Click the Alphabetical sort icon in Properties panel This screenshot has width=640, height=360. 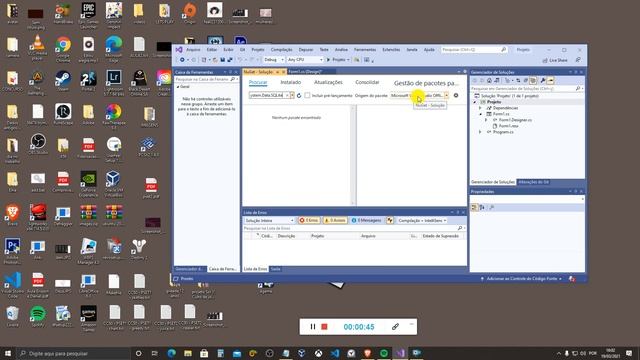click(482, 207)
